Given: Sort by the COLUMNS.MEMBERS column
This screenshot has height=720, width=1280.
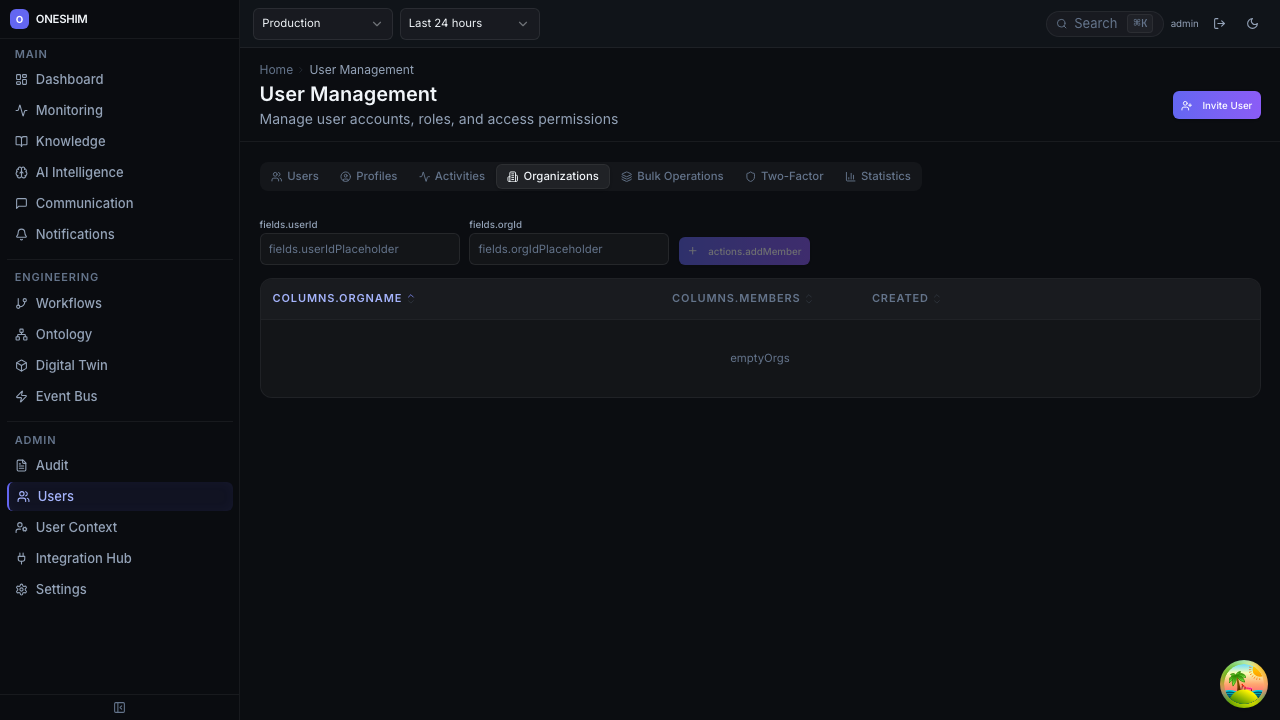Looking at the screenshot, I should point(736,298).
